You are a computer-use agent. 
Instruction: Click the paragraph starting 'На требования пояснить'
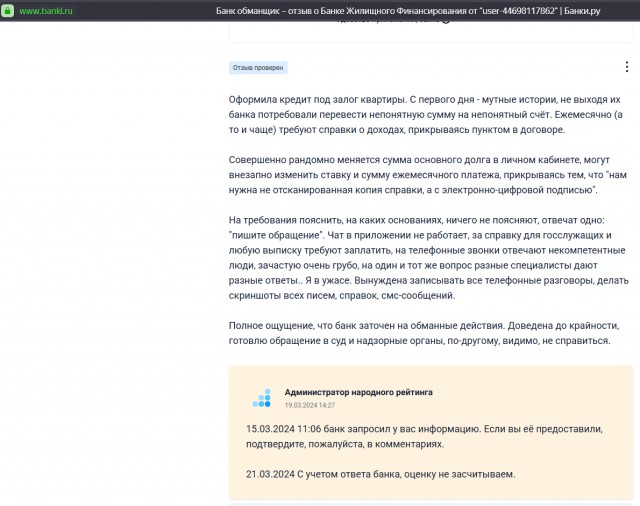[429, 257]
